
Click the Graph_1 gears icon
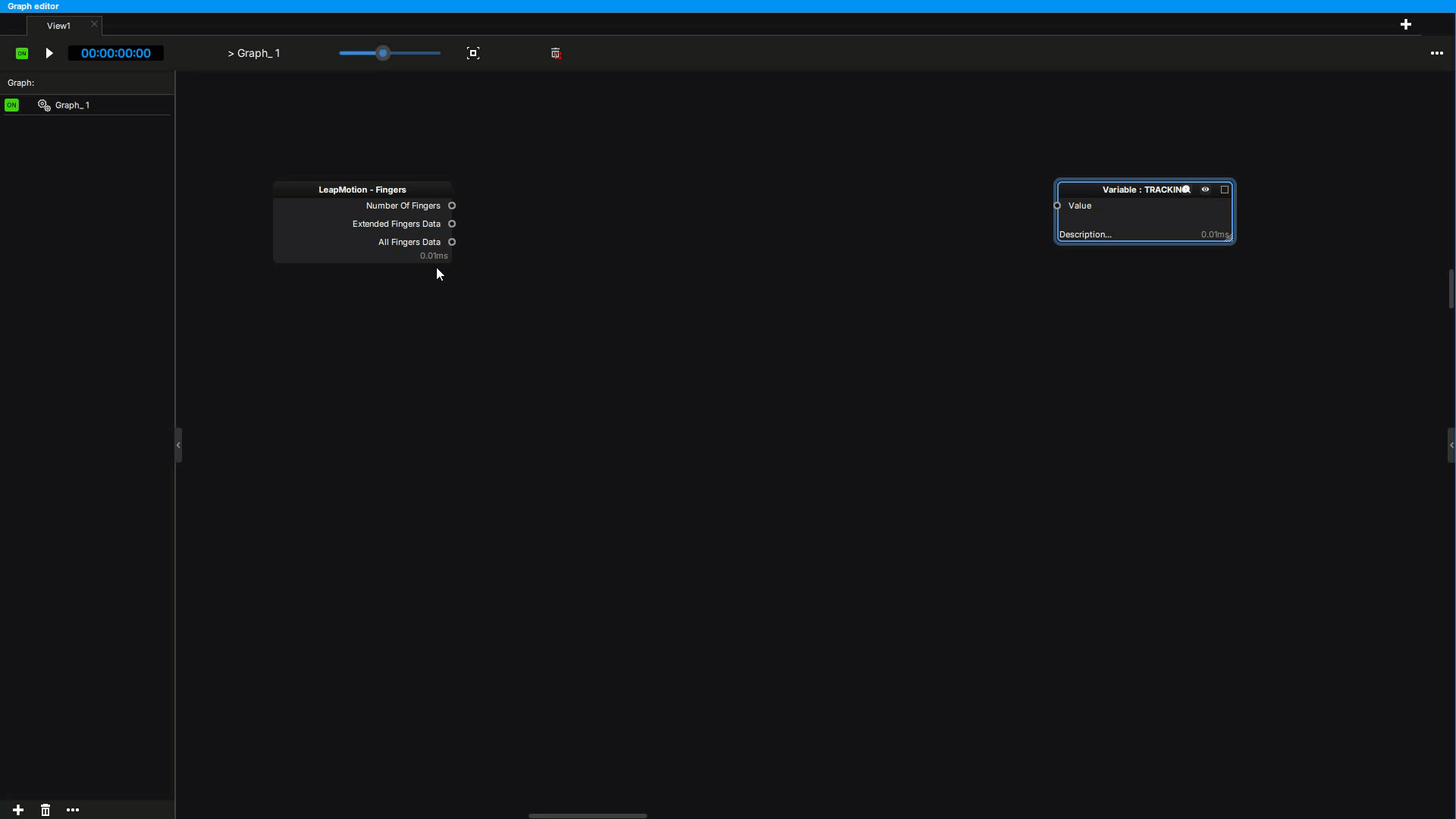[44, 105]
